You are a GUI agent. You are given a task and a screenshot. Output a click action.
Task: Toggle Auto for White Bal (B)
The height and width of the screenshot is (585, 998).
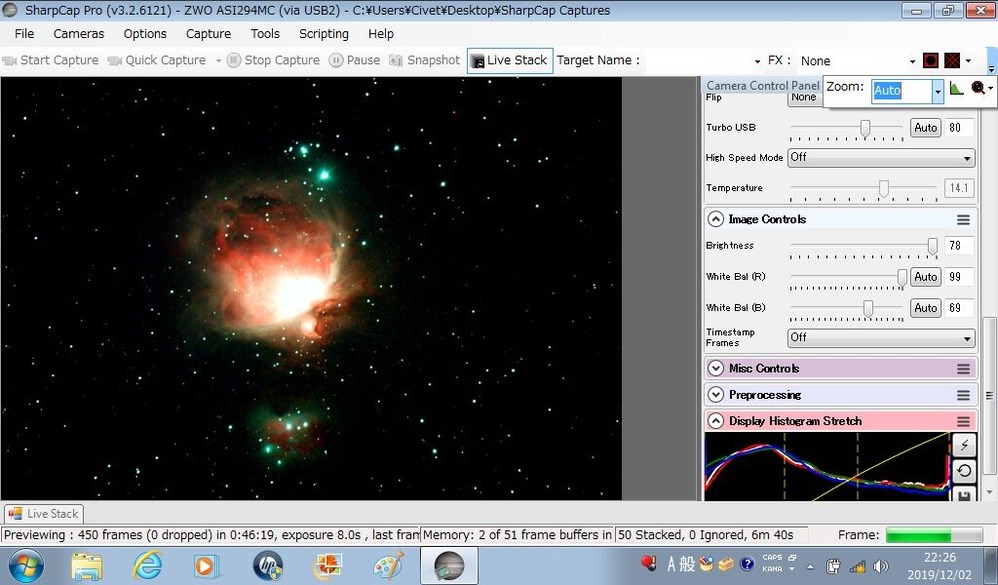[925, 308]
